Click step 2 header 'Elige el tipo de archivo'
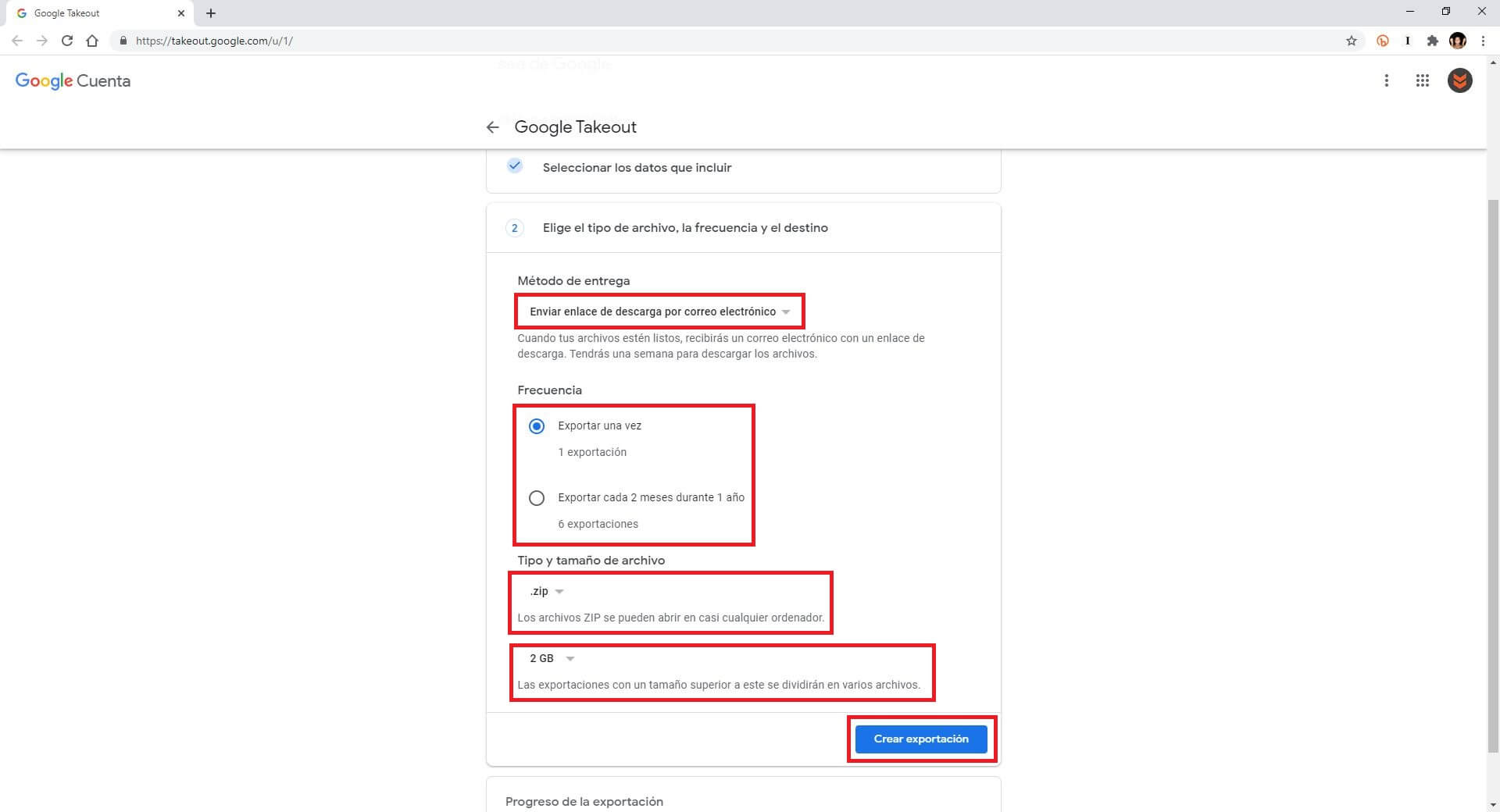 (x=743, y=228)
